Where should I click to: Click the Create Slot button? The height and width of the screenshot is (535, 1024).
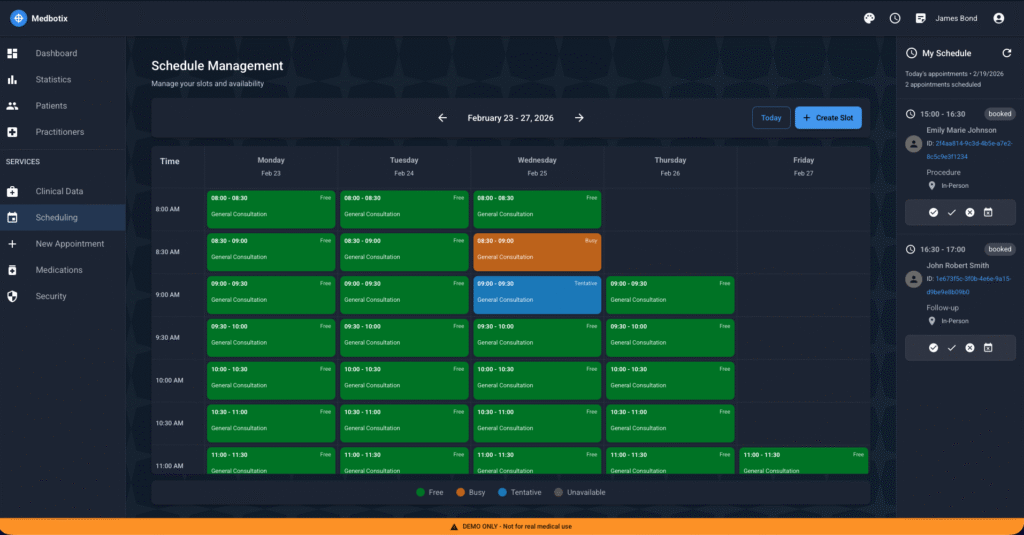(x=827, y=118)
